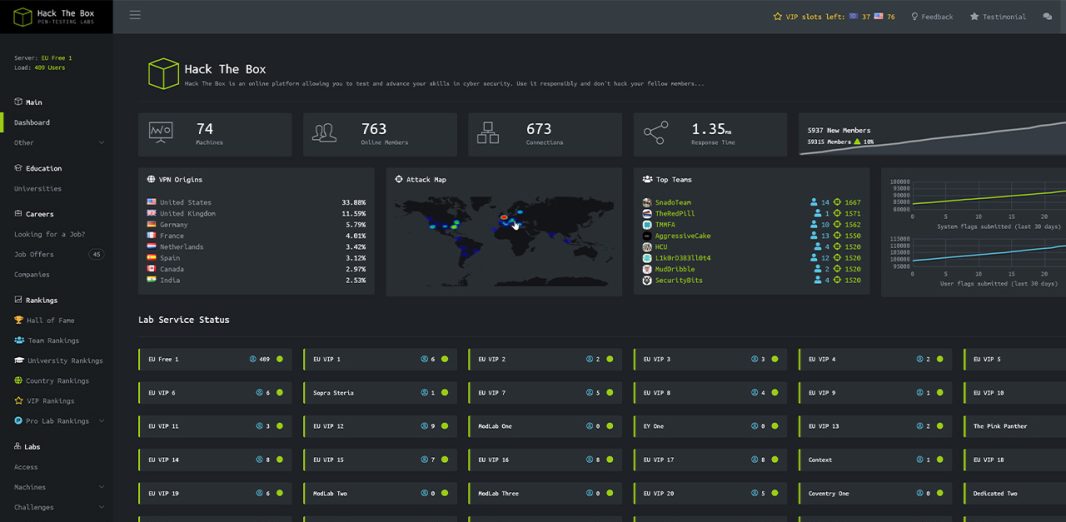Open the SecurityBits team link
The image size is (1066, 522).
tap(679, 280)
